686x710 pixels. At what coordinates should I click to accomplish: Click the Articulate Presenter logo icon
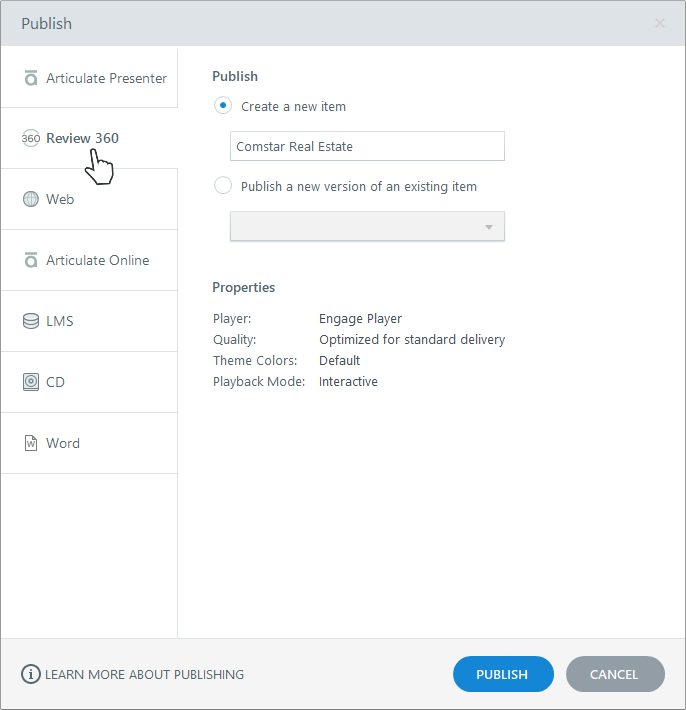pos(31,78)
